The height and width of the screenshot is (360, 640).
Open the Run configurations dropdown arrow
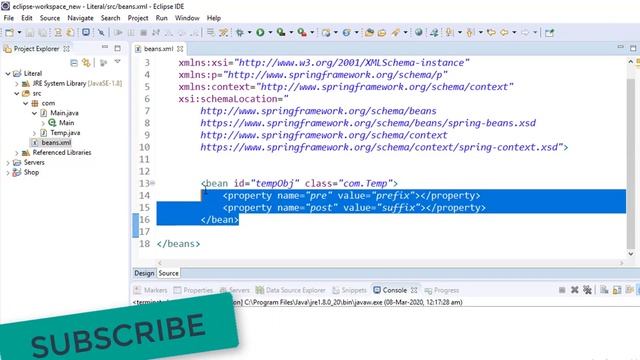tap(270, 33)
